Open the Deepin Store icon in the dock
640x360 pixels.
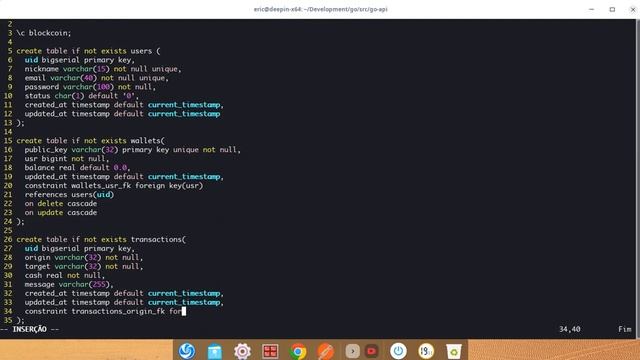[x=215, y=351]
